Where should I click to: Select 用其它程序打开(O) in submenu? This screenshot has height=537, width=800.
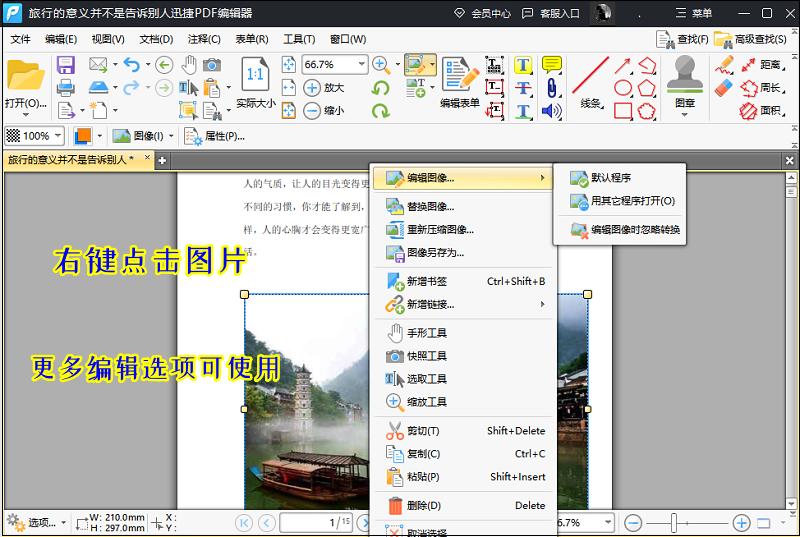pyautogui.click(x=619, y=201)
